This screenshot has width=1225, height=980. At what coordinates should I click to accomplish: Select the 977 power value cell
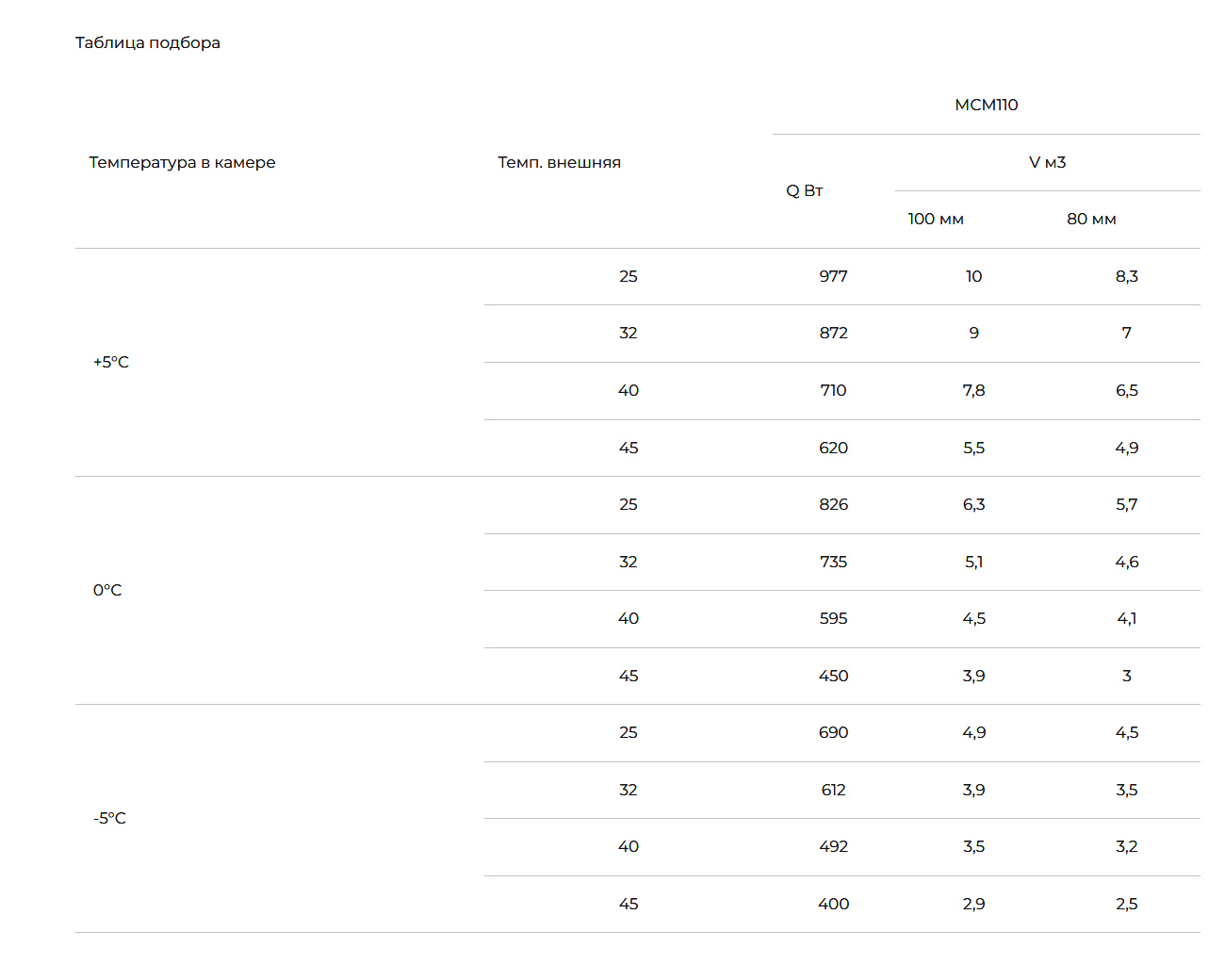[833, 276]
